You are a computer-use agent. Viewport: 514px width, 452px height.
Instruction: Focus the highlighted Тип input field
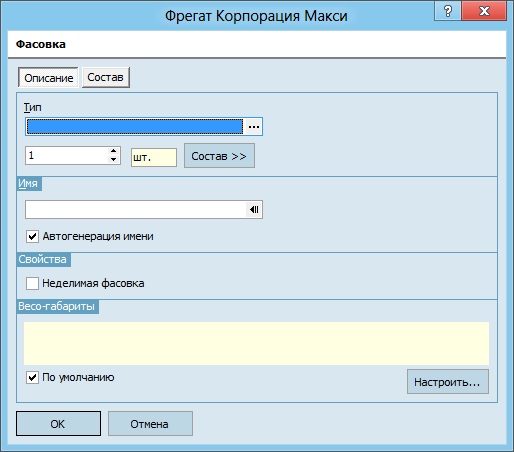pyautogui.click(x=135, y=127)
